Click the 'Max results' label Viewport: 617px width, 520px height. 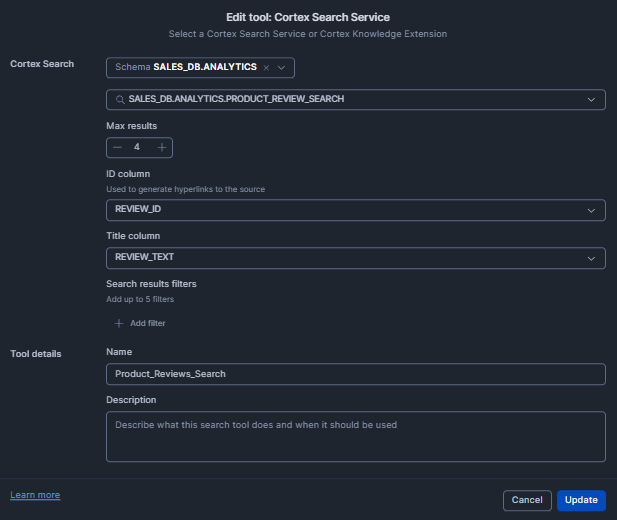tap(131, 126)
